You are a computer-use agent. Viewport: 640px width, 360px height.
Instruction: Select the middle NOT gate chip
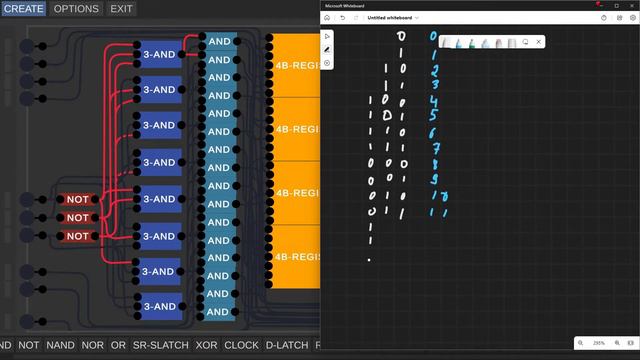click(78, 218)
